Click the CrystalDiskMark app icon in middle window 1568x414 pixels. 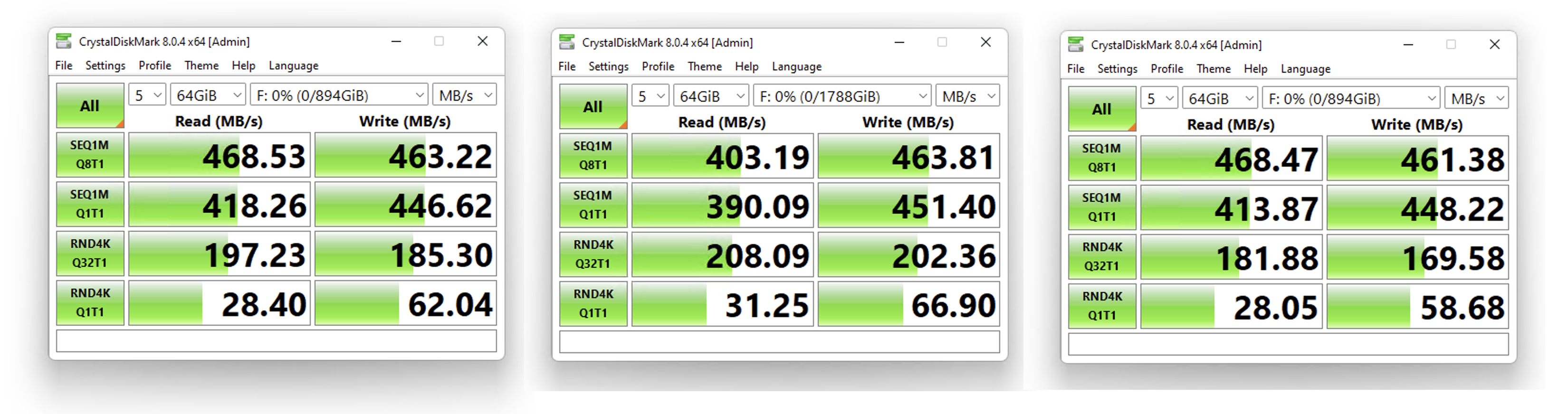[567, 43]
